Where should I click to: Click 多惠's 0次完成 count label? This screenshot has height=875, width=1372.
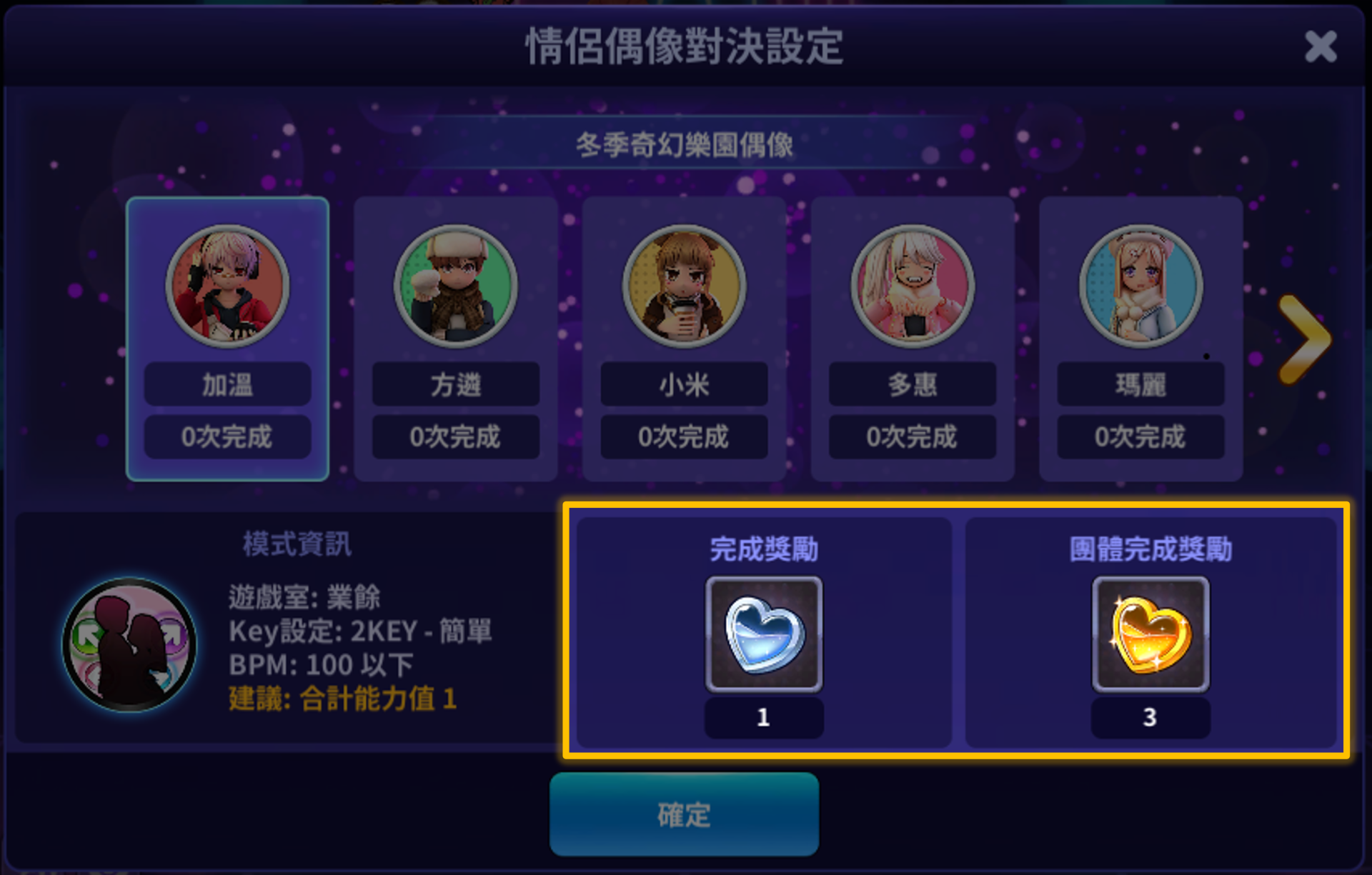click(913, 436)
